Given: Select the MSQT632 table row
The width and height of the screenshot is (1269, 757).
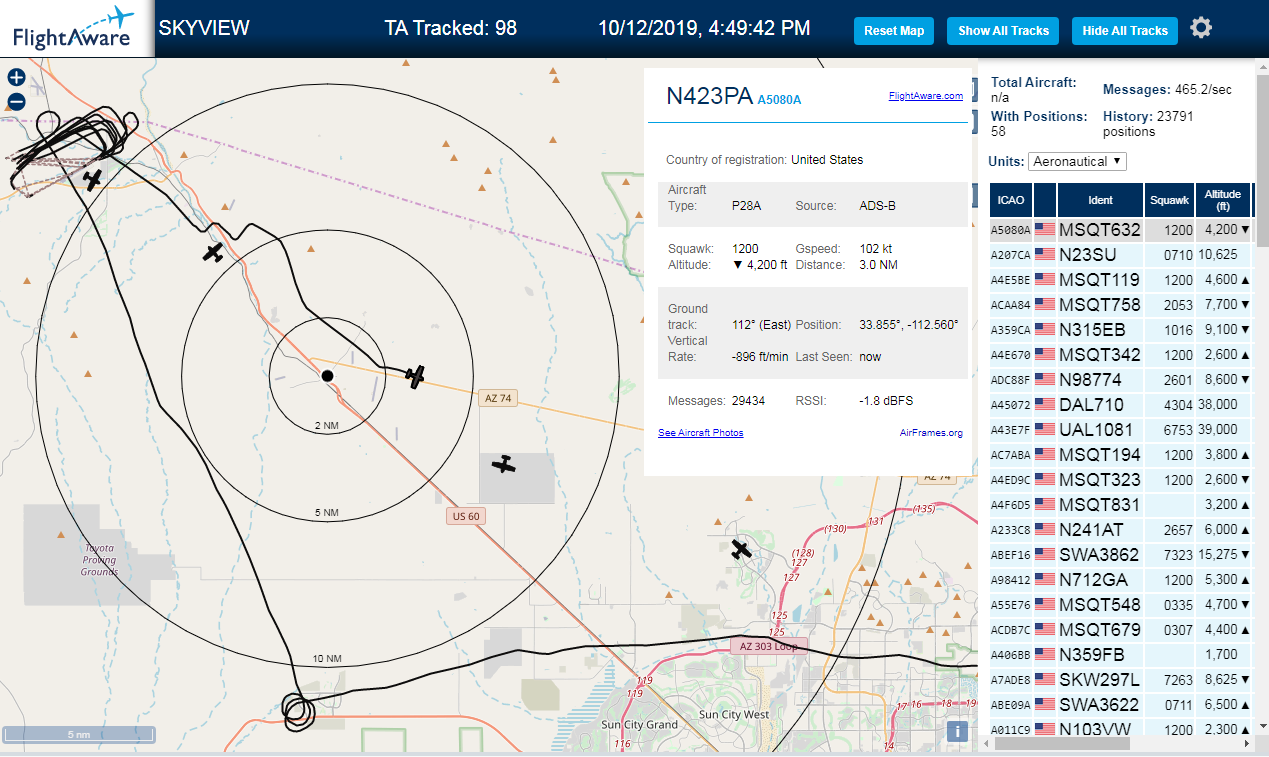Looking at the screenshot, I should coord(1121,230).
